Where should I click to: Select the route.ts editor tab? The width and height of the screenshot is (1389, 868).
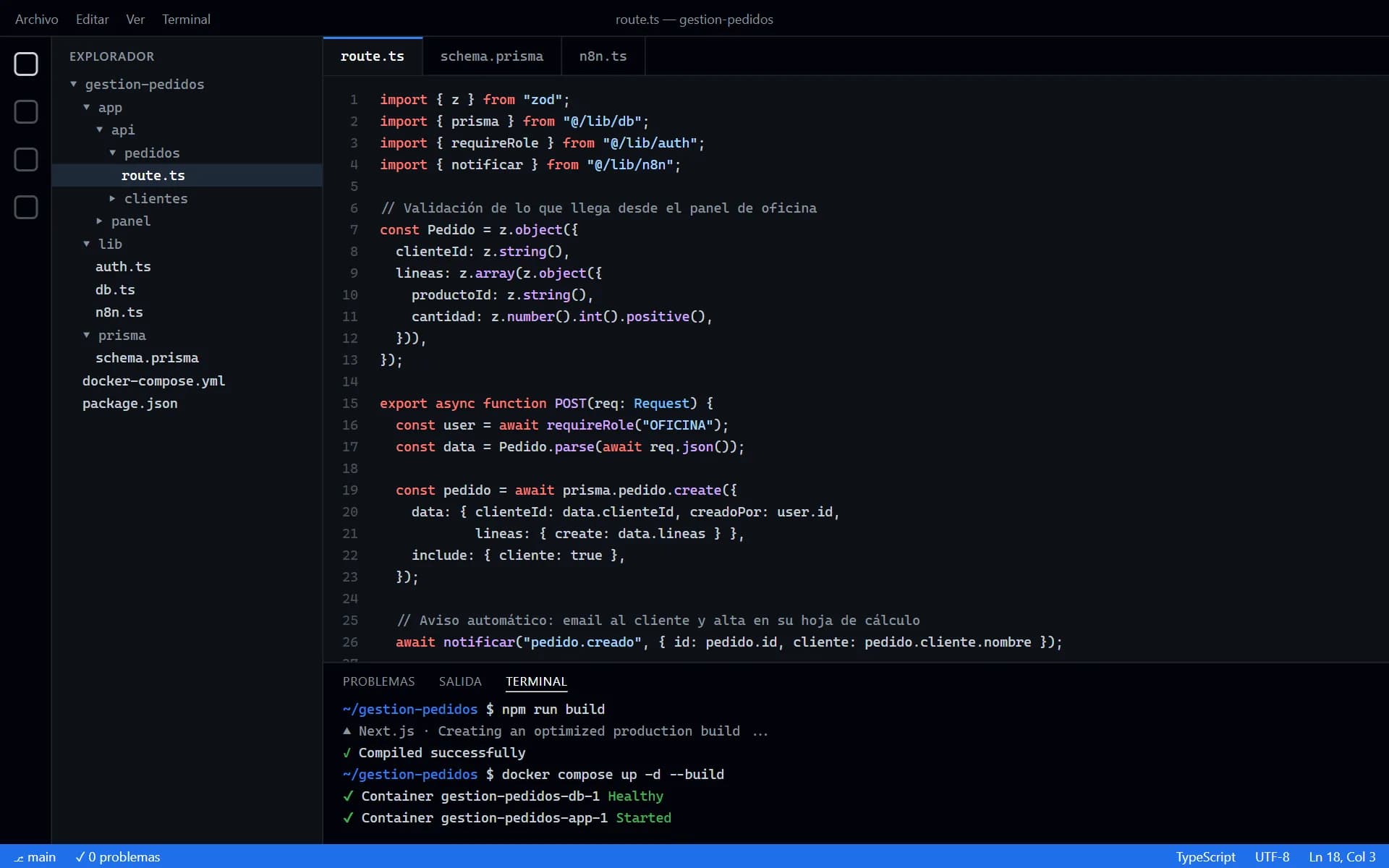click(373, 56)
